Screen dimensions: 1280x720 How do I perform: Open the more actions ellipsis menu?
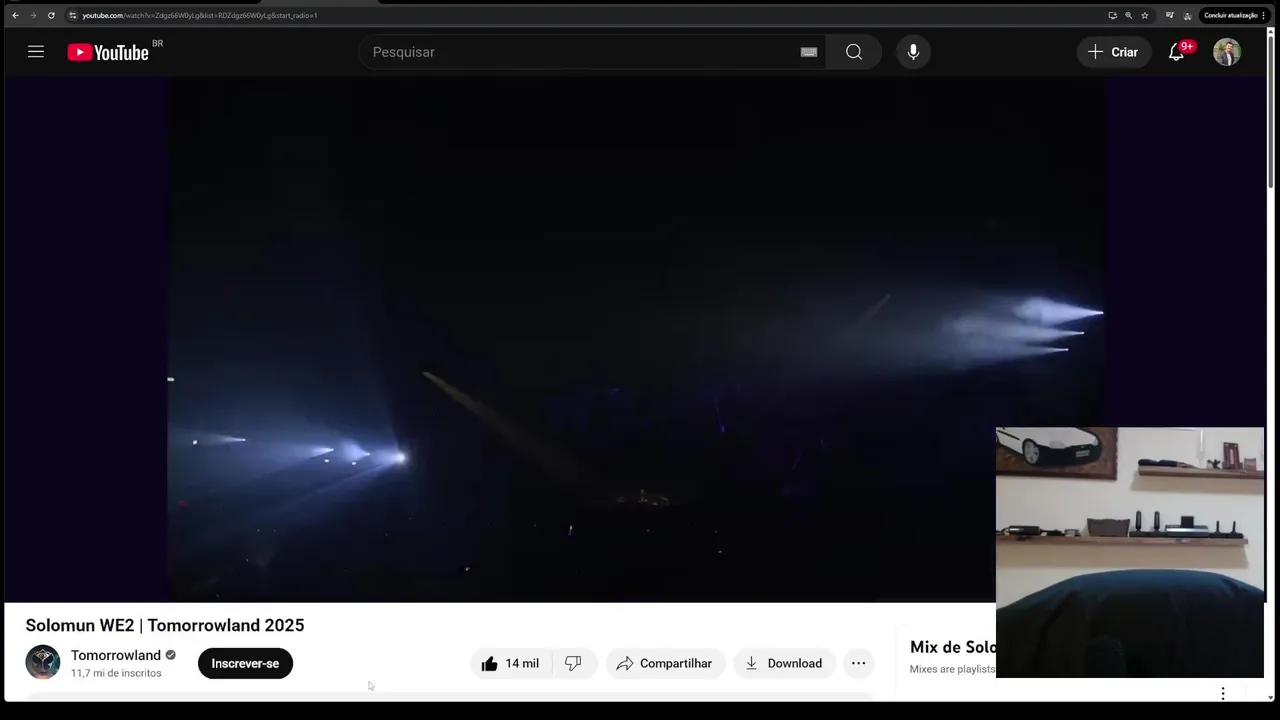[x=858, y=663]
